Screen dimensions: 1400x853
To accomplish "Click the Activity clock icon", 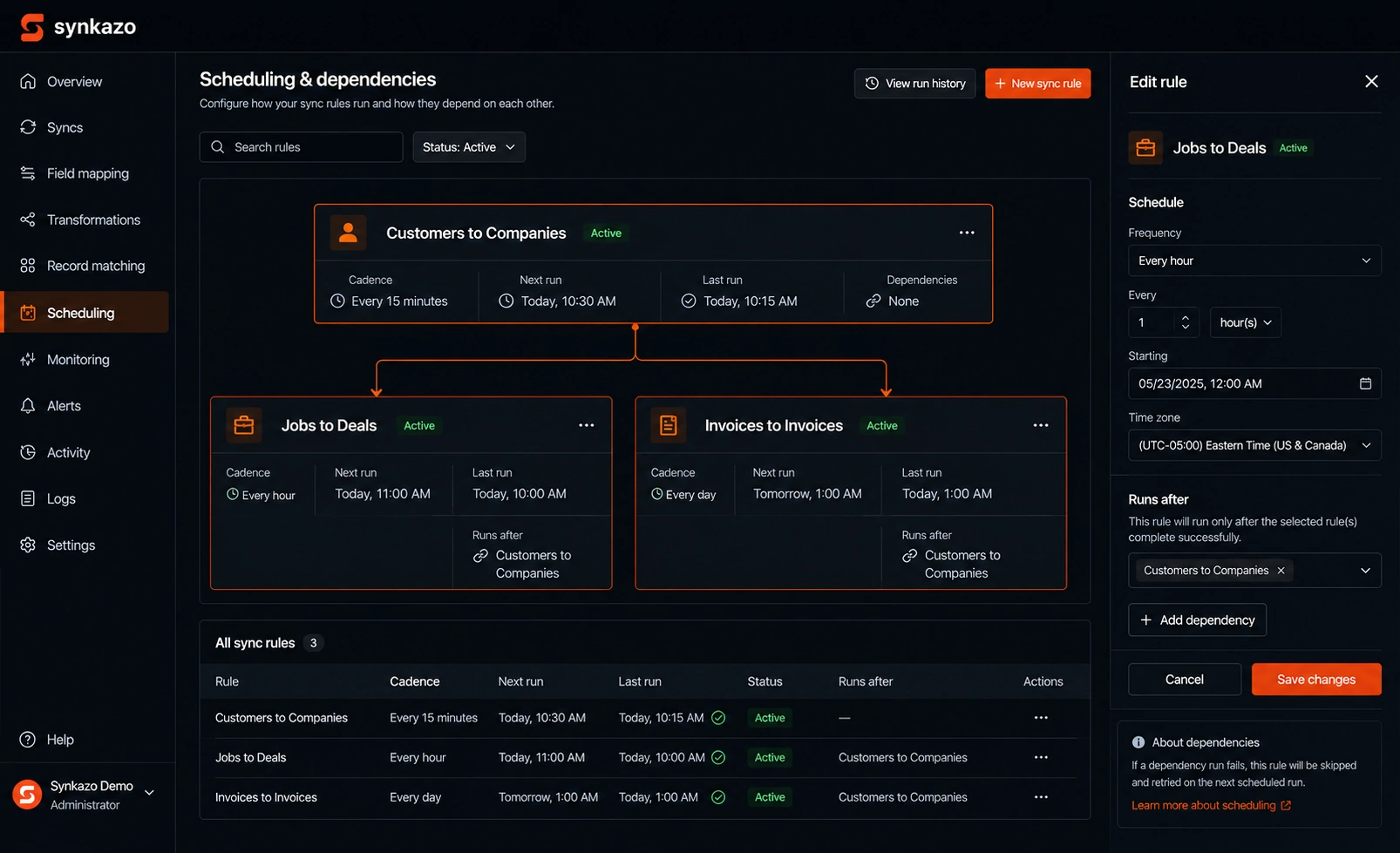I will click(x=28, y=452).
